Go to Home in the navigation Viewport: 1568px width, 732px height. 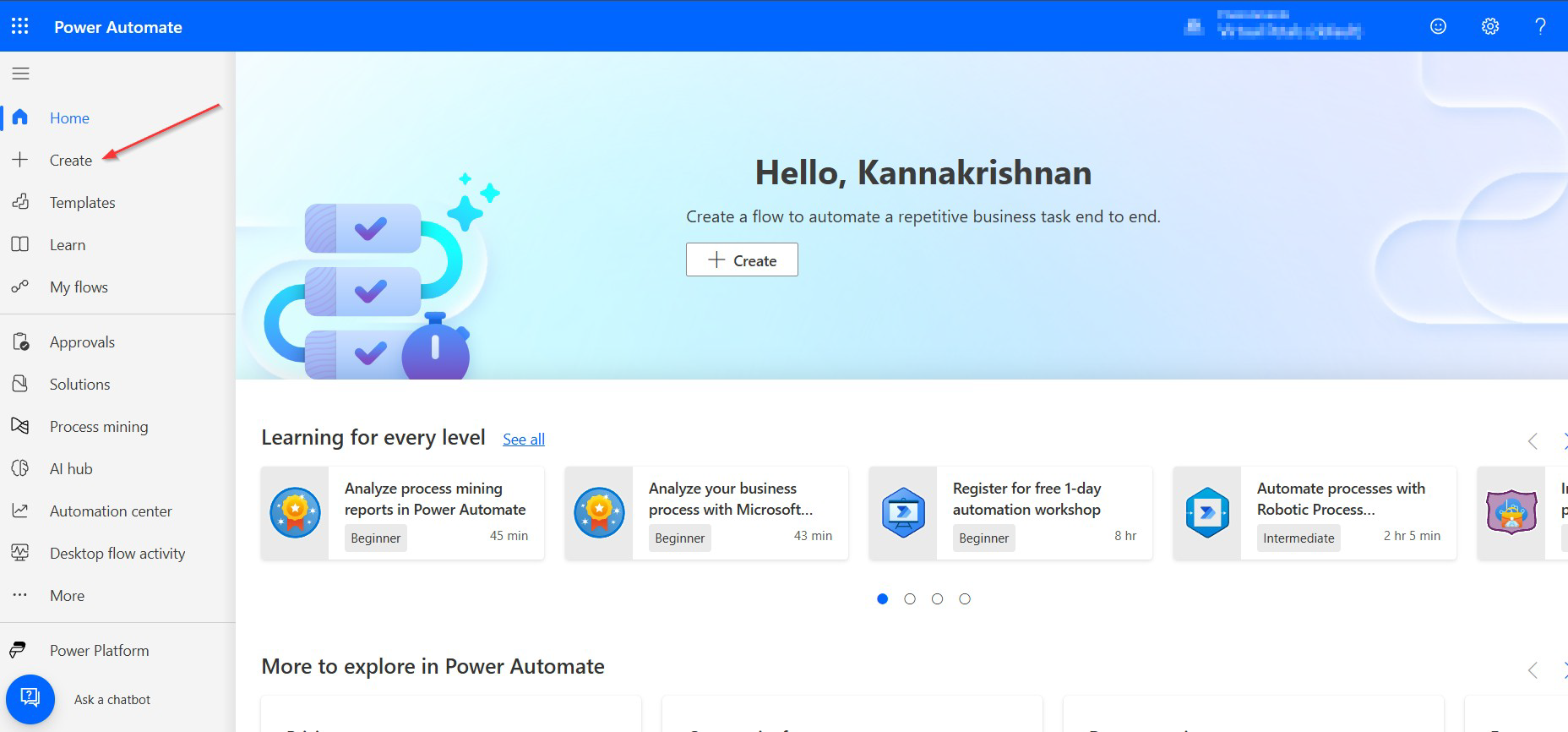(69, 117)
